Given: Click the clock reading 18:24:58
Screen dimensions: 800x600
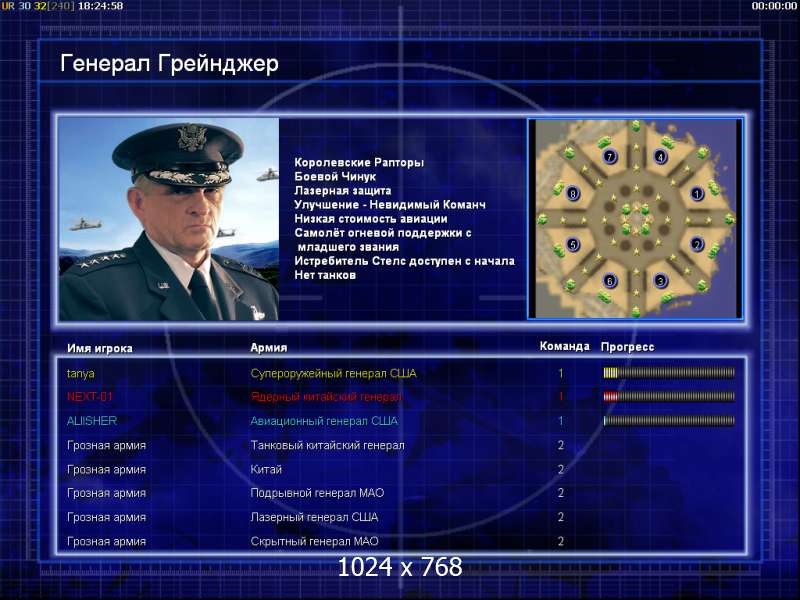Looking at the screenshot, I should pyautogui.click(x=101, y=6).
